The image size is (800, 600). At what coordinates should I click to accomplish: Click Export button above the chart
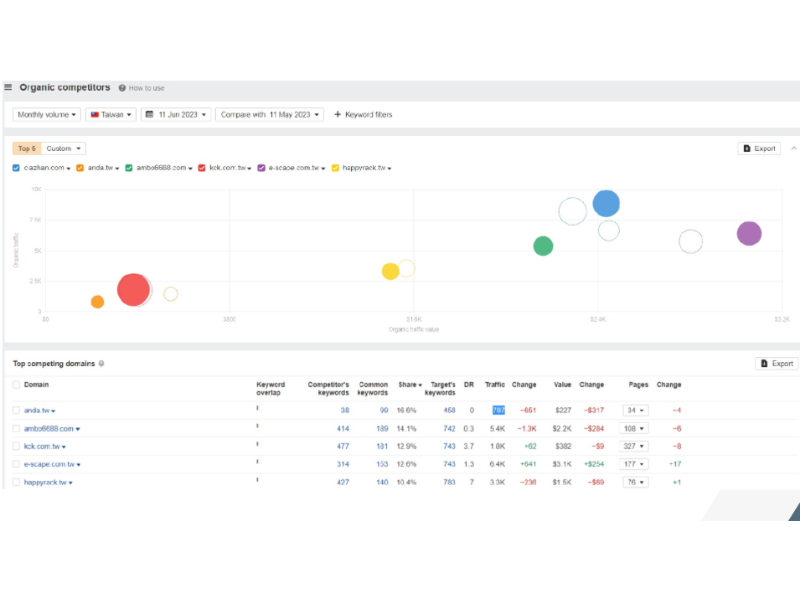pos(759,148)
